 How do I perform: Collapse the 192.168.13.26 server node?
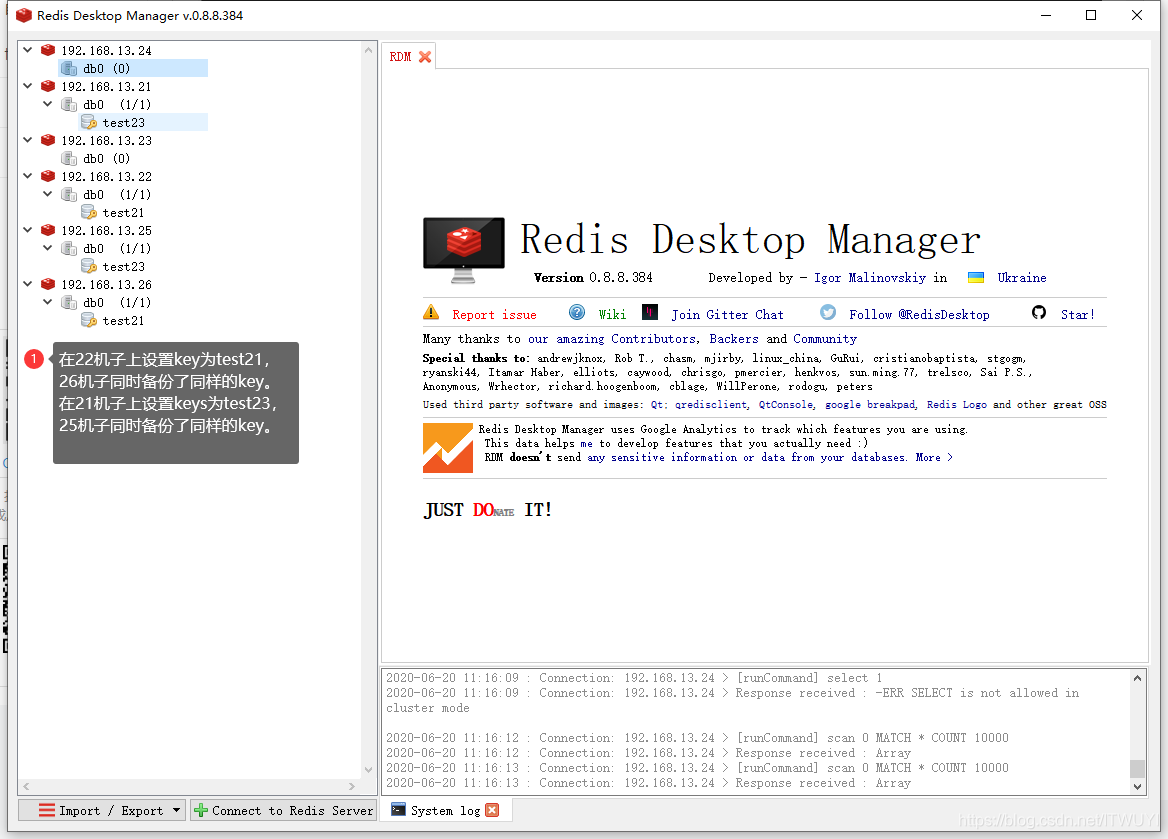click(28, 285)
